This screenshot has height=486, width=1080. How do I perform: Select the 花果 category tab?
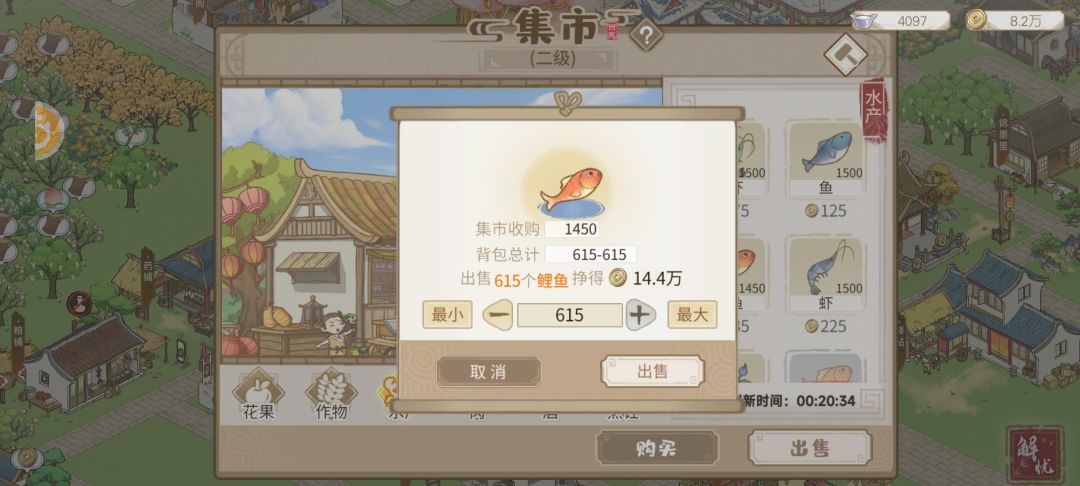(x=258, y=396)
